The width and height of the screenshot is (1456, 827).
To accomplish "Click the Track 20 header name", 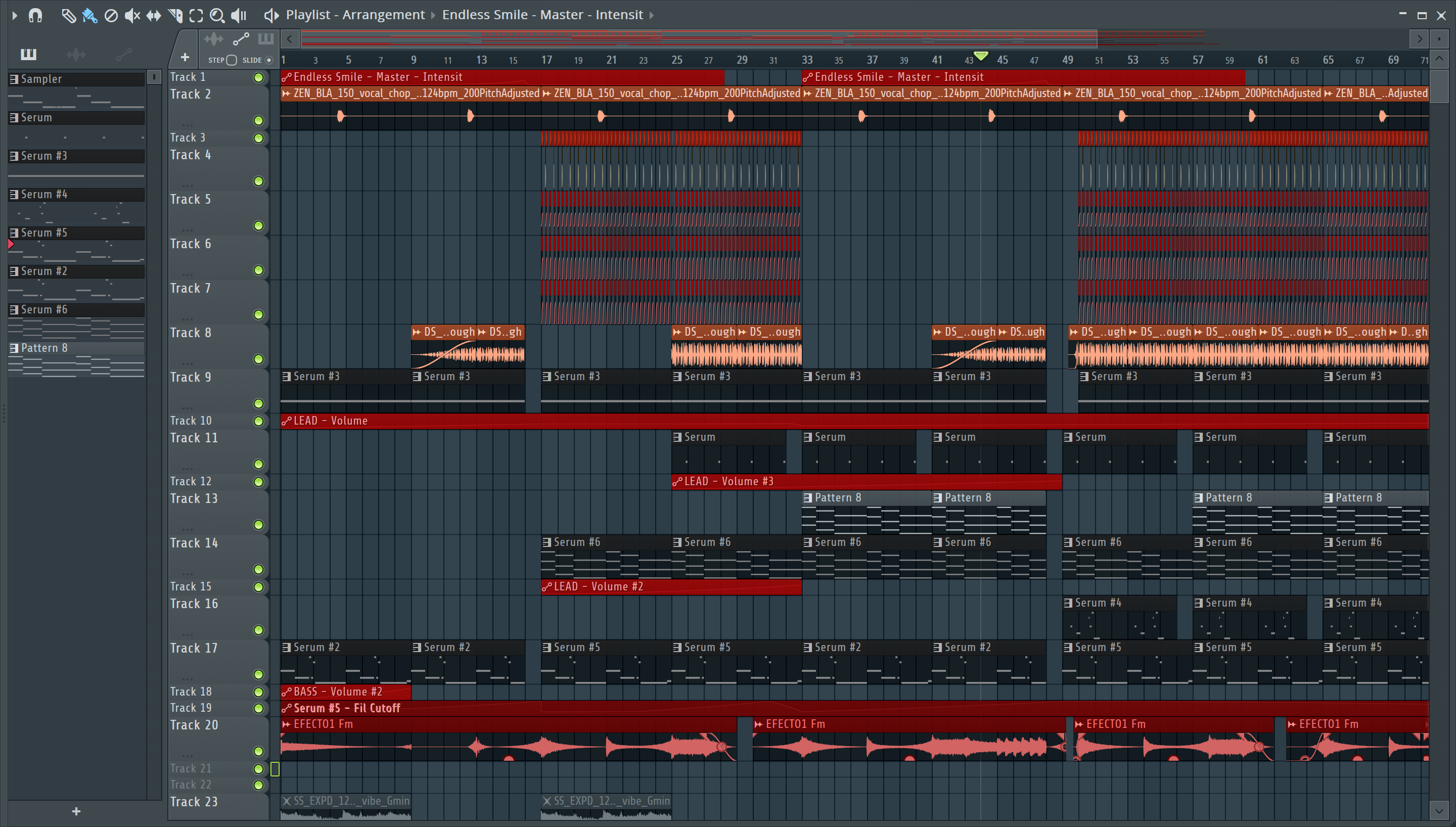I will pos(194,725).
